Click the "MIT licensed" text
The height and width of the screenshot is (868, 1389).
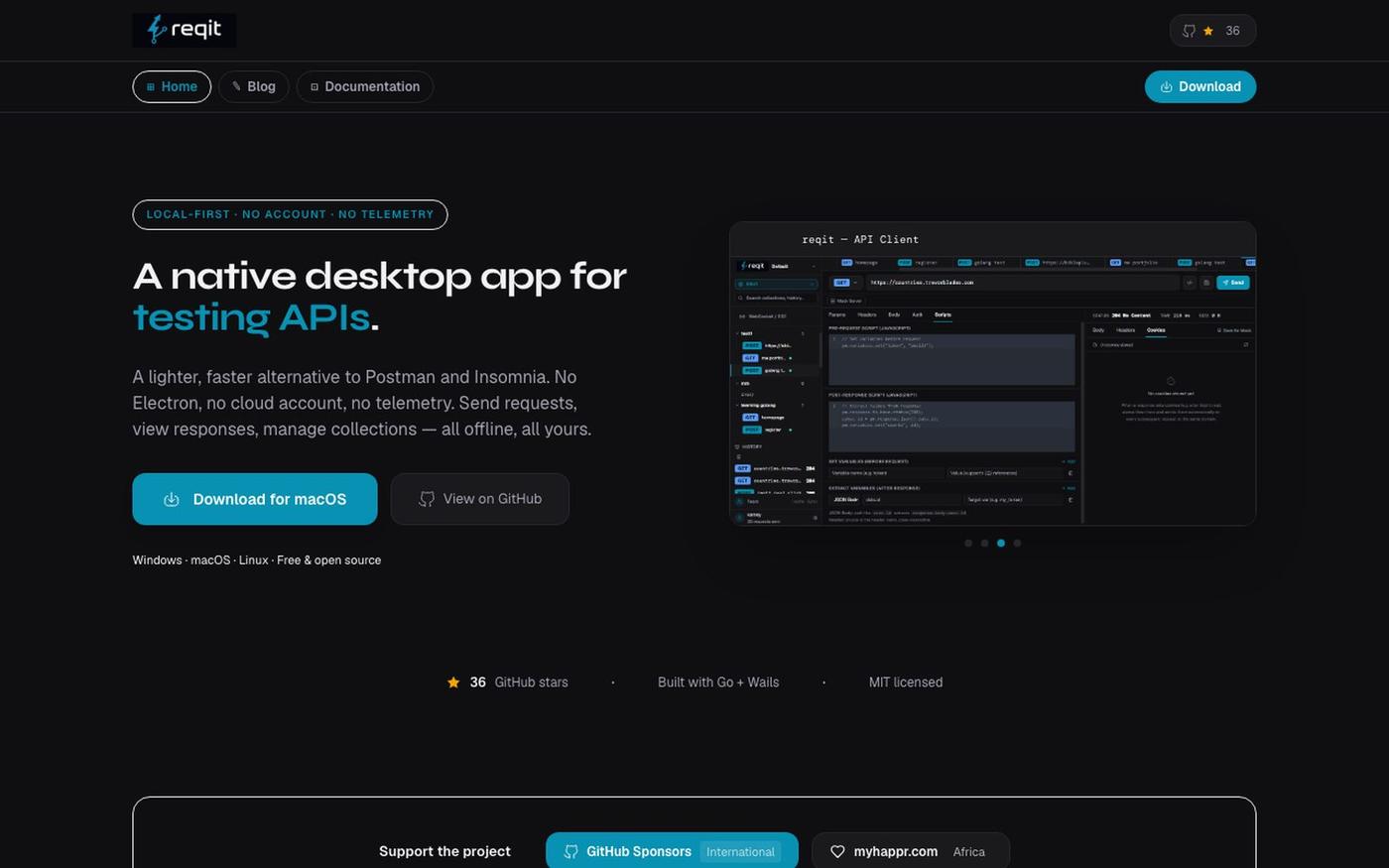[906, 682]
